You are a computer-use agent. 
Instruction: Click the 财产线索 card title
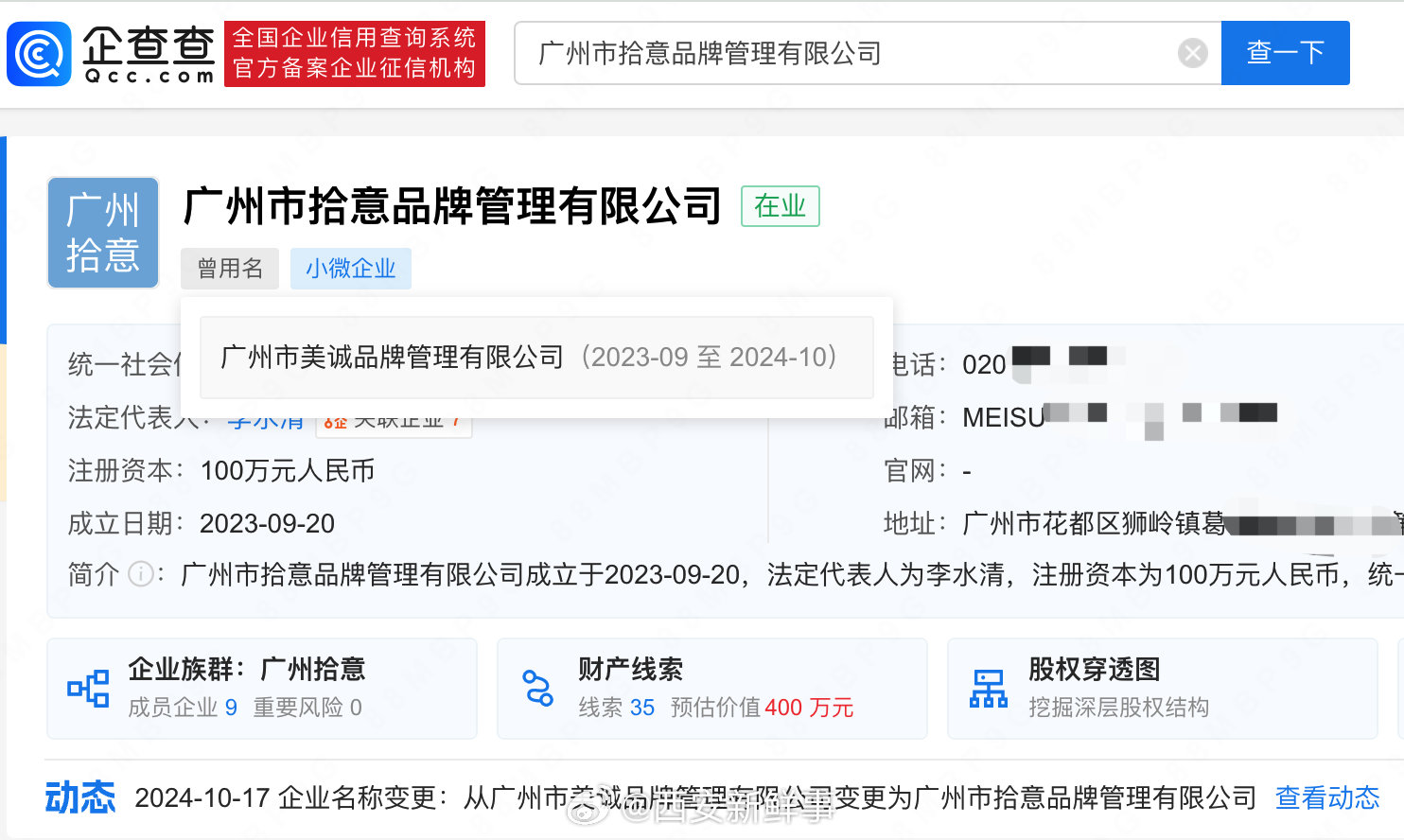coord(631,669)
